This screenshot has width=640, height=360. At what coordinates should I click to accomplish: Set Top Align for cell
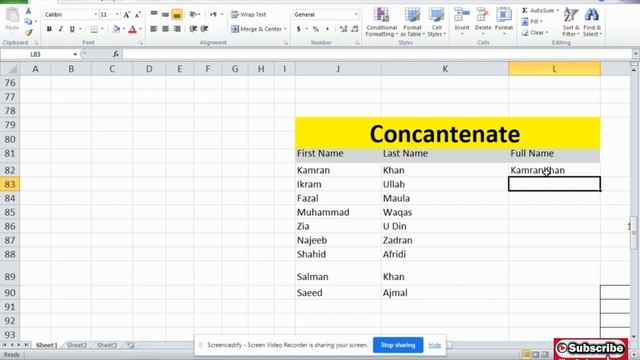pyautogui.click(x=154, y=14)
